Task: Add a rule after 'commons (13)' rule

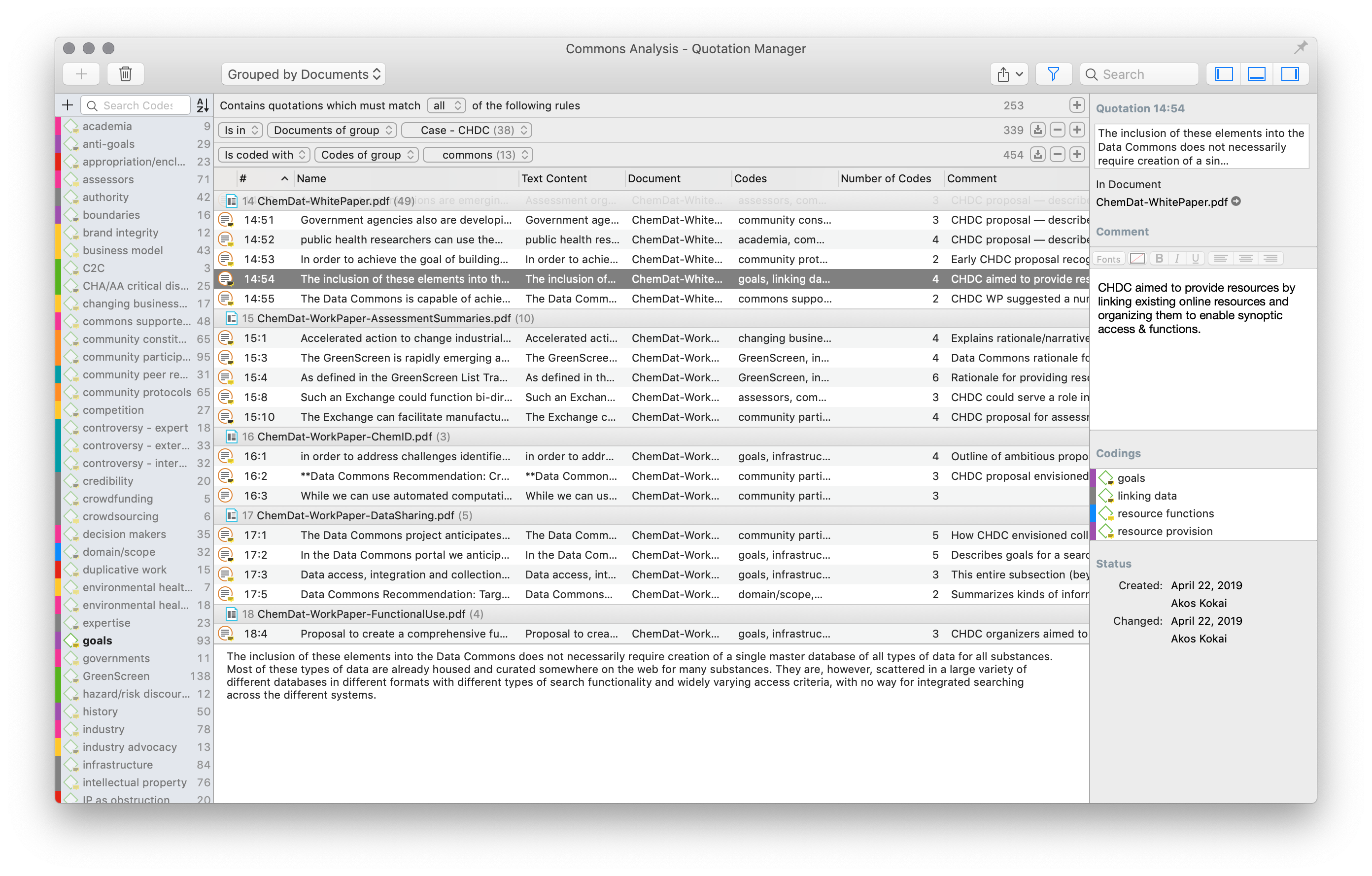Action: click(x=1077, y=154)
